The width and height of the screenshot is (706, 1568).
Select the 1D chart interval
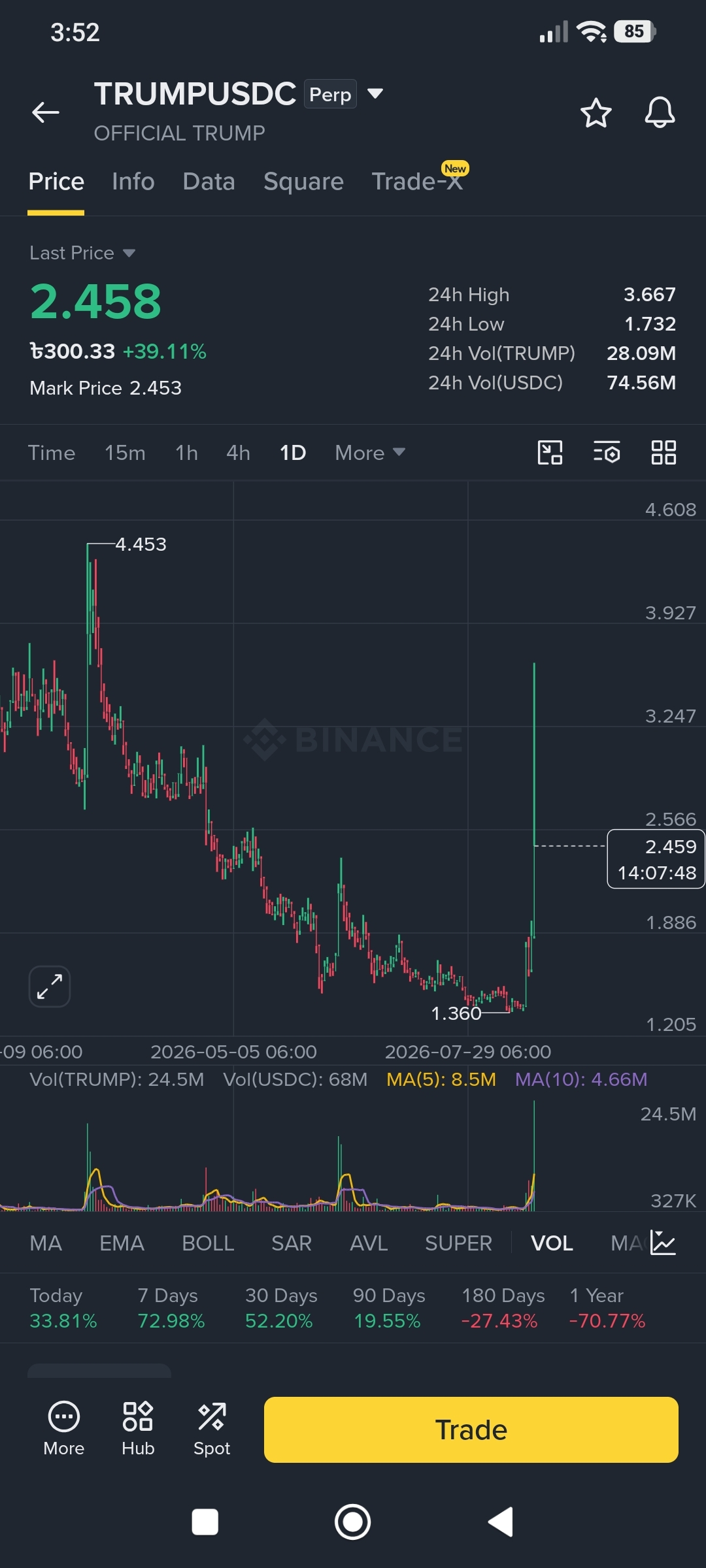[293, 452]
